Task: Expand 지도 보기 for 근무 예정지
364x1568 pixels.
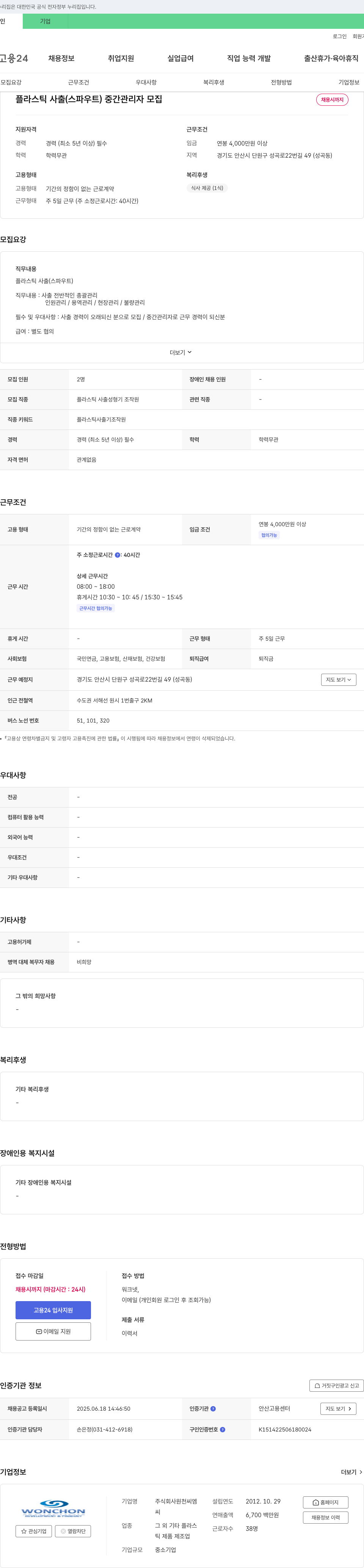Action: 339,680
